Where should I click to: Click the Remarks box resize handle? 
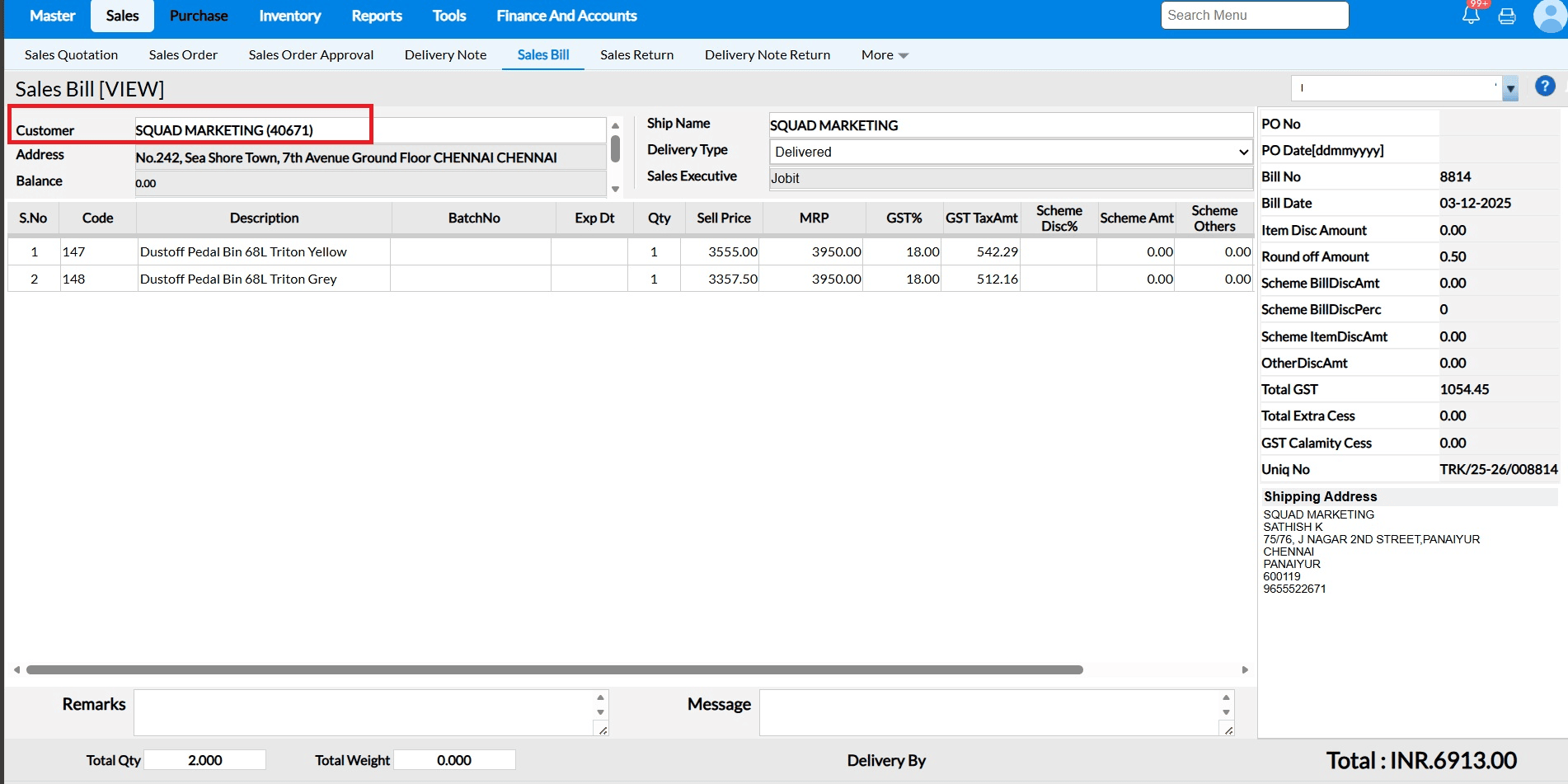coord(603,730)
